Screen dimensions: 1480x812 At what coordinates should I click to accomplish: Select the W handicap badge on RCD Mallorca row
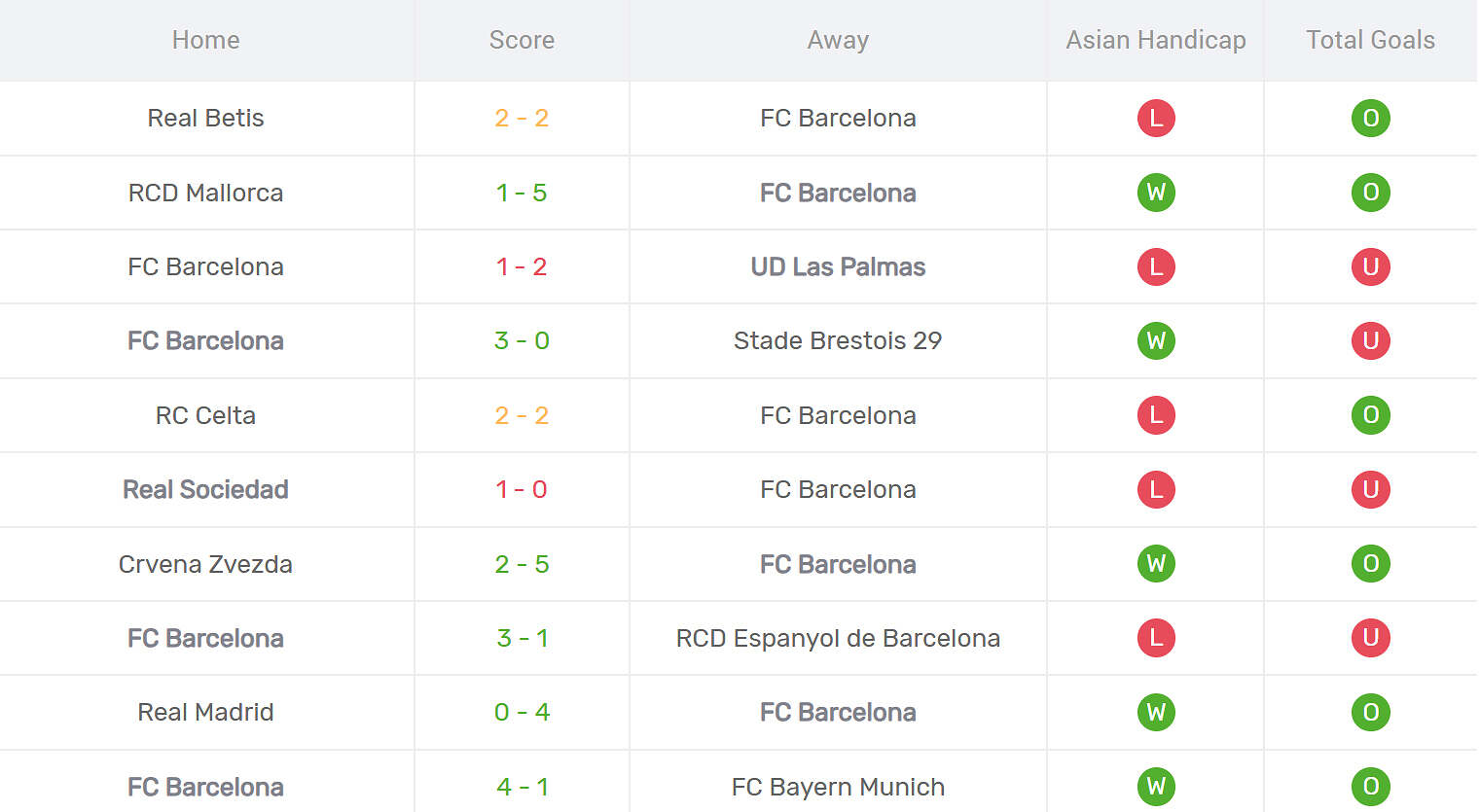pos(1155,193)
